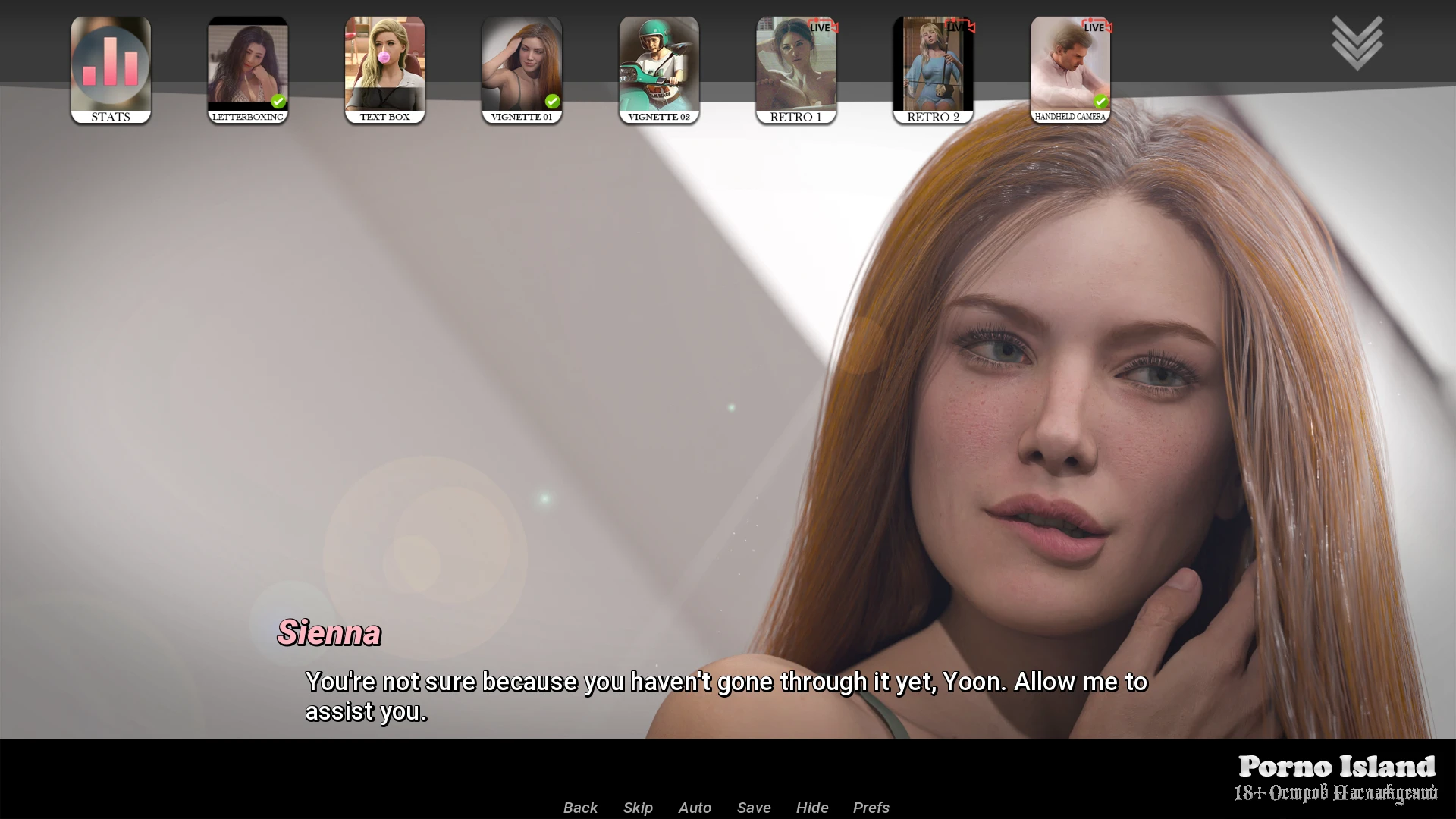This screenshot has width=1456, height=819.
Task: Click the Sienna speaker name label
Action: pyautogui.click(x=329, y=633)
